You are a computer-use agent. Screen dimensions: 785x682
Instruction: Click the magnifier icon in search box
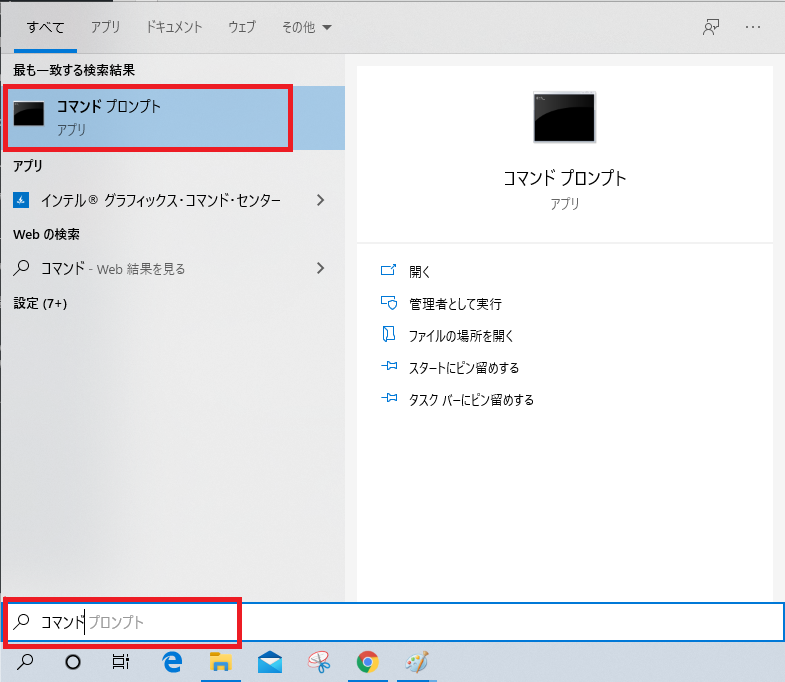(21, 621)
